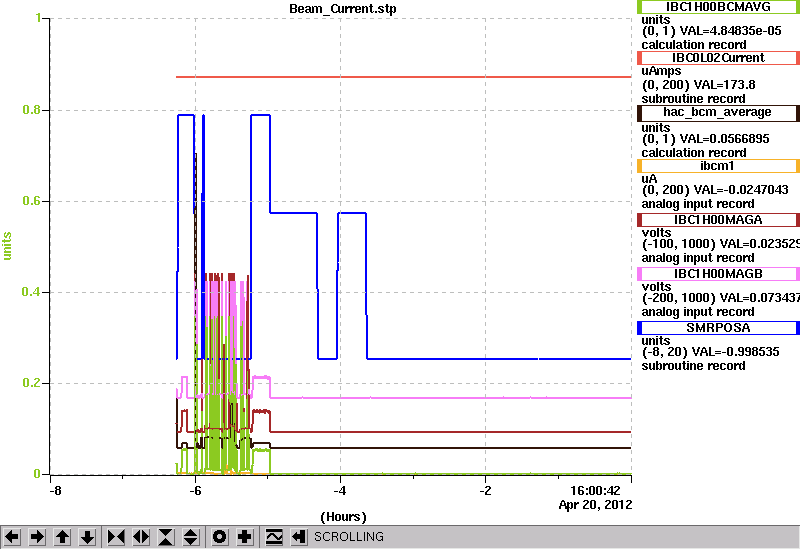Click 'uA' units under ibcm1

click(x=649, y=179)
